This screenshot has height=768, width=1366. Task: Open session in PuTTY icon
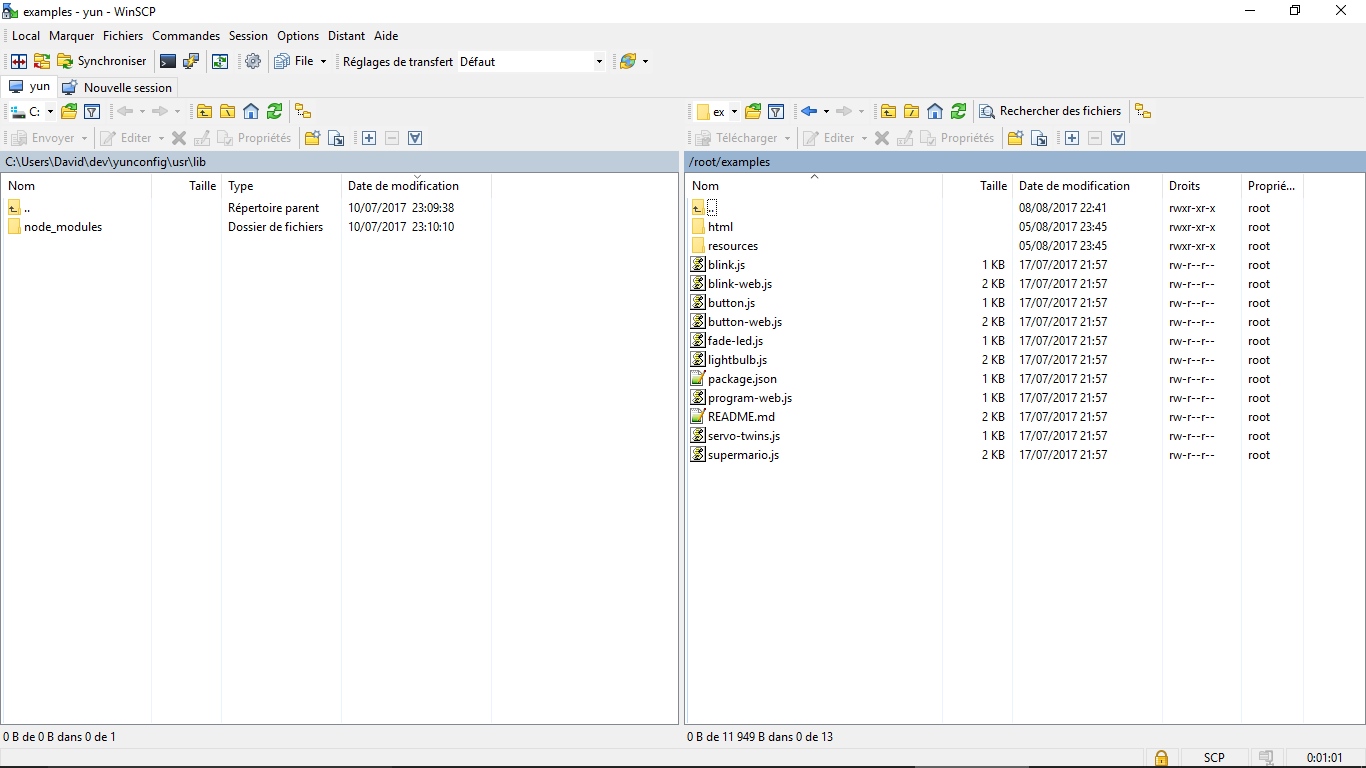point(191,61)
